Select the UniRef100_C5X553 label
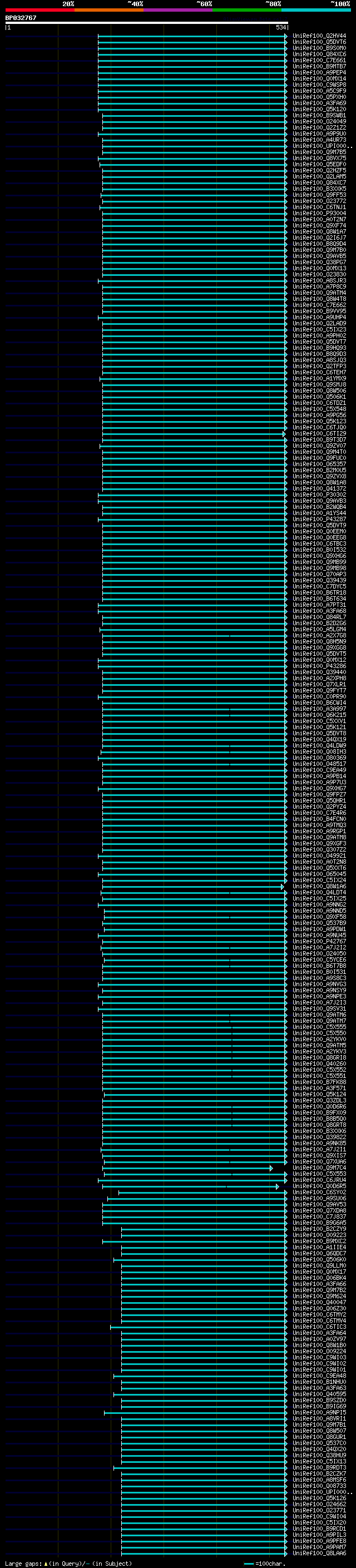The width and height of the screenshot is (356, 1568). (x=319, y=1174)
